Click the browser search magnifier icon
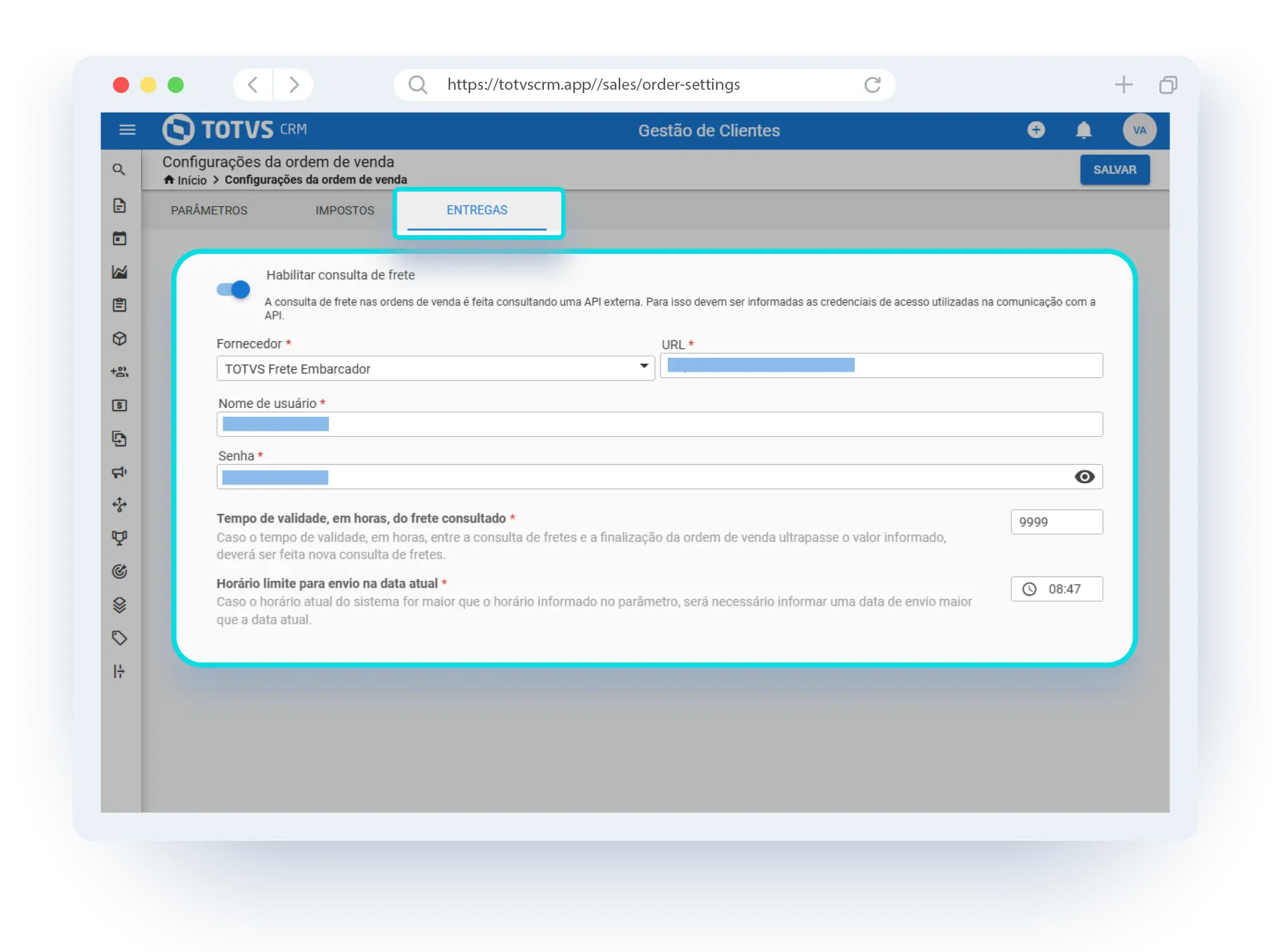 coord(417,84)
